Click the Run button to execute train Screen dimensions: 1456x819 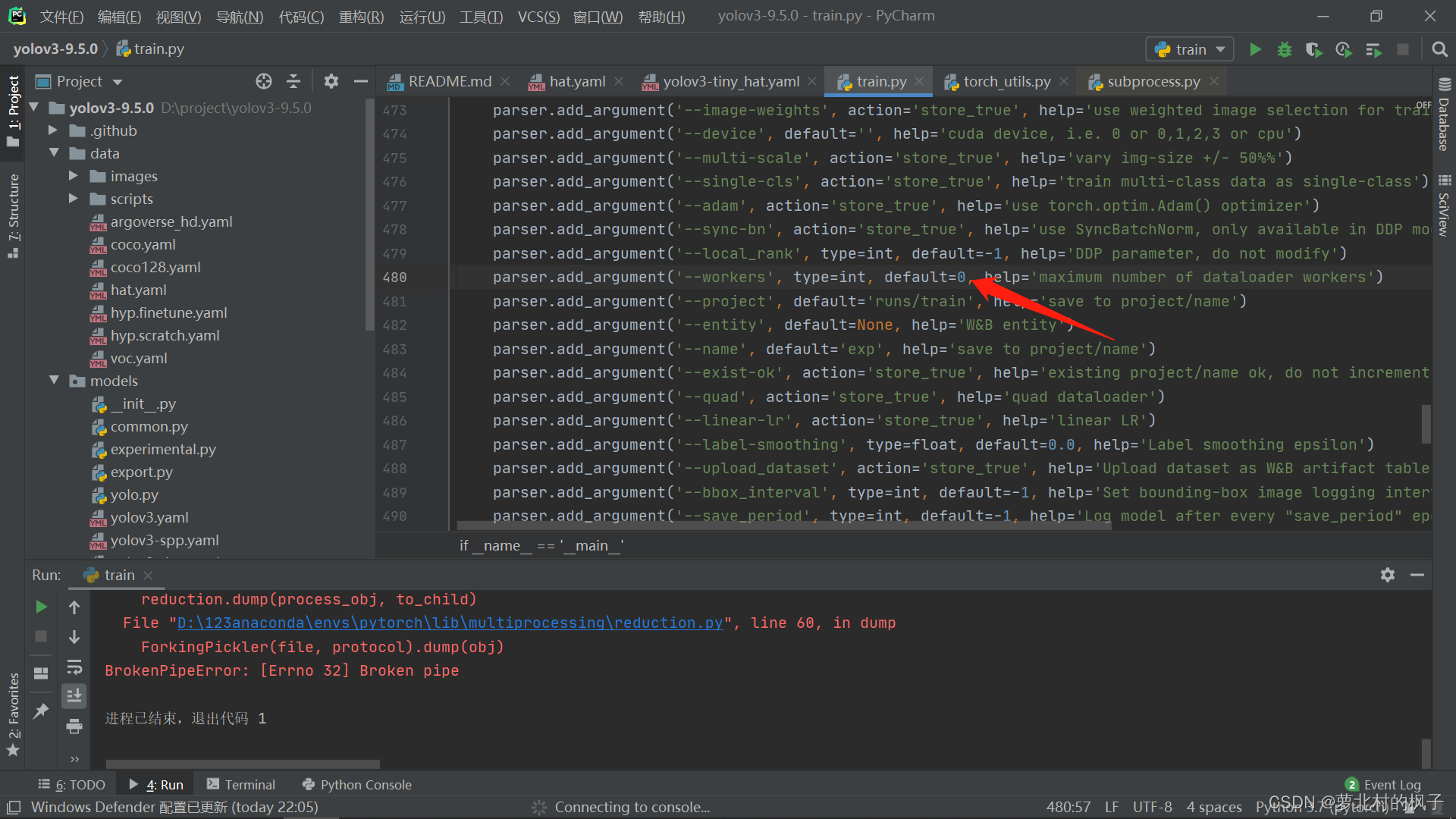click(x=1257, y=48)
